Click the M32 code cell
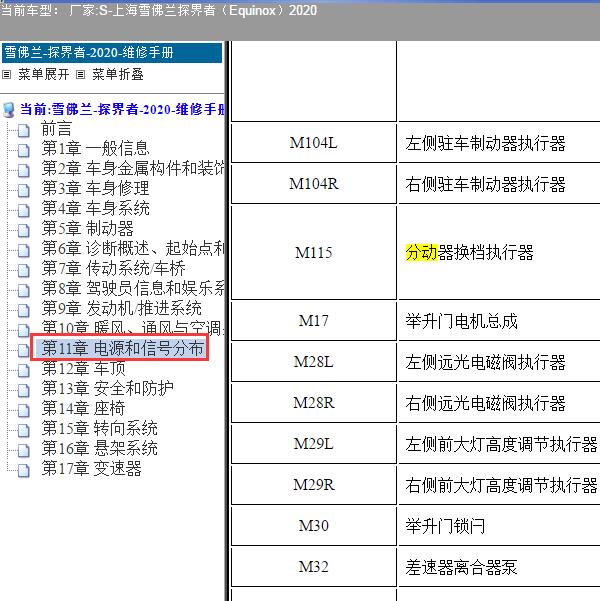The height and width of the screenshot is (601, 600). pos(314,567)
